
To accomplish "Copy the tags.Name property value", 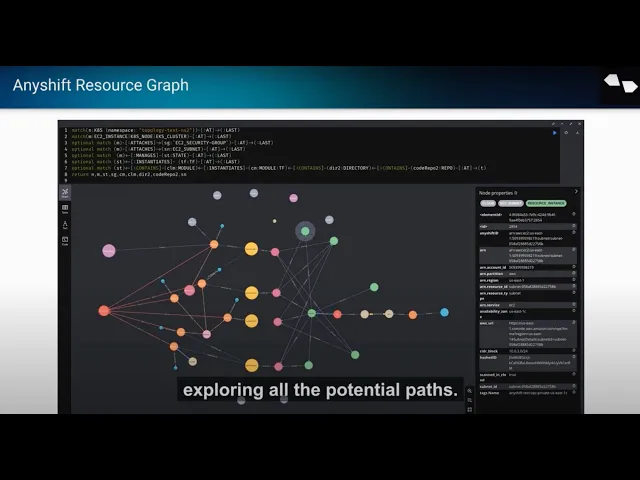I will coord(574,392).
